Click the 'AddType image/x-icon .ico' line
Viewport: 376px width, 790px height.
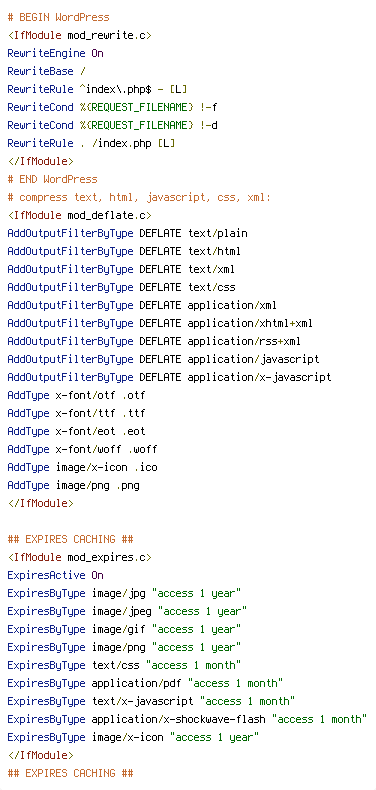[83, 469]
